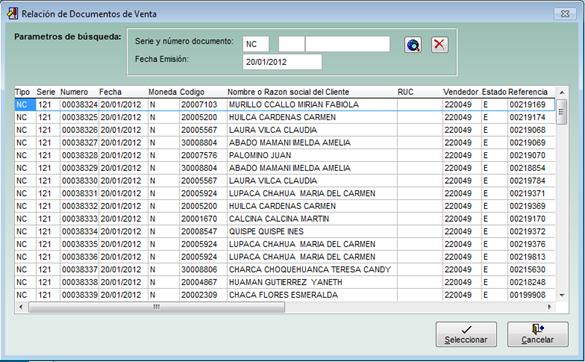Click the vertical scrollbar down arrow
The height and width of the screenshot is (362, 585).
pyautogui.click(x=562, y=295)
